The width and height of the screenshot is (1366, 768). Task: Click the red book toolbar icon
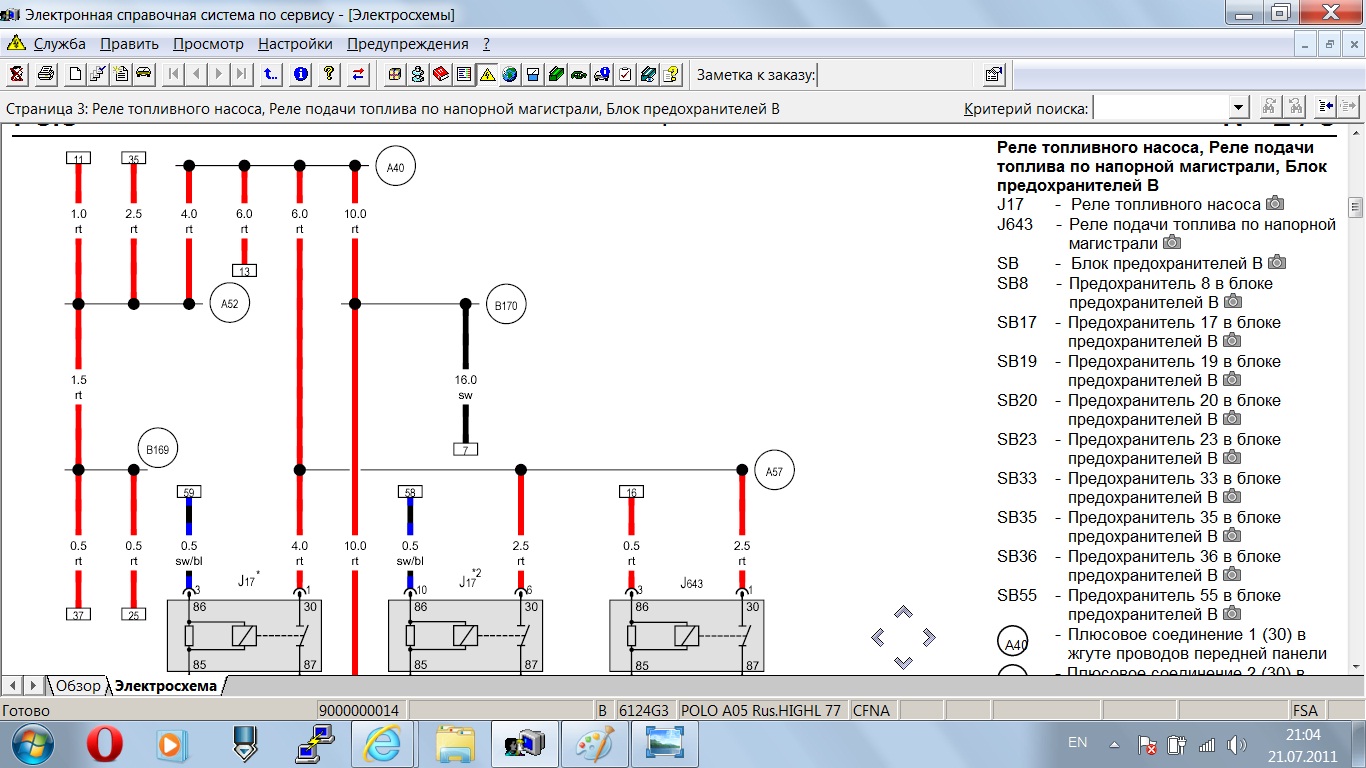coord(441,74)
